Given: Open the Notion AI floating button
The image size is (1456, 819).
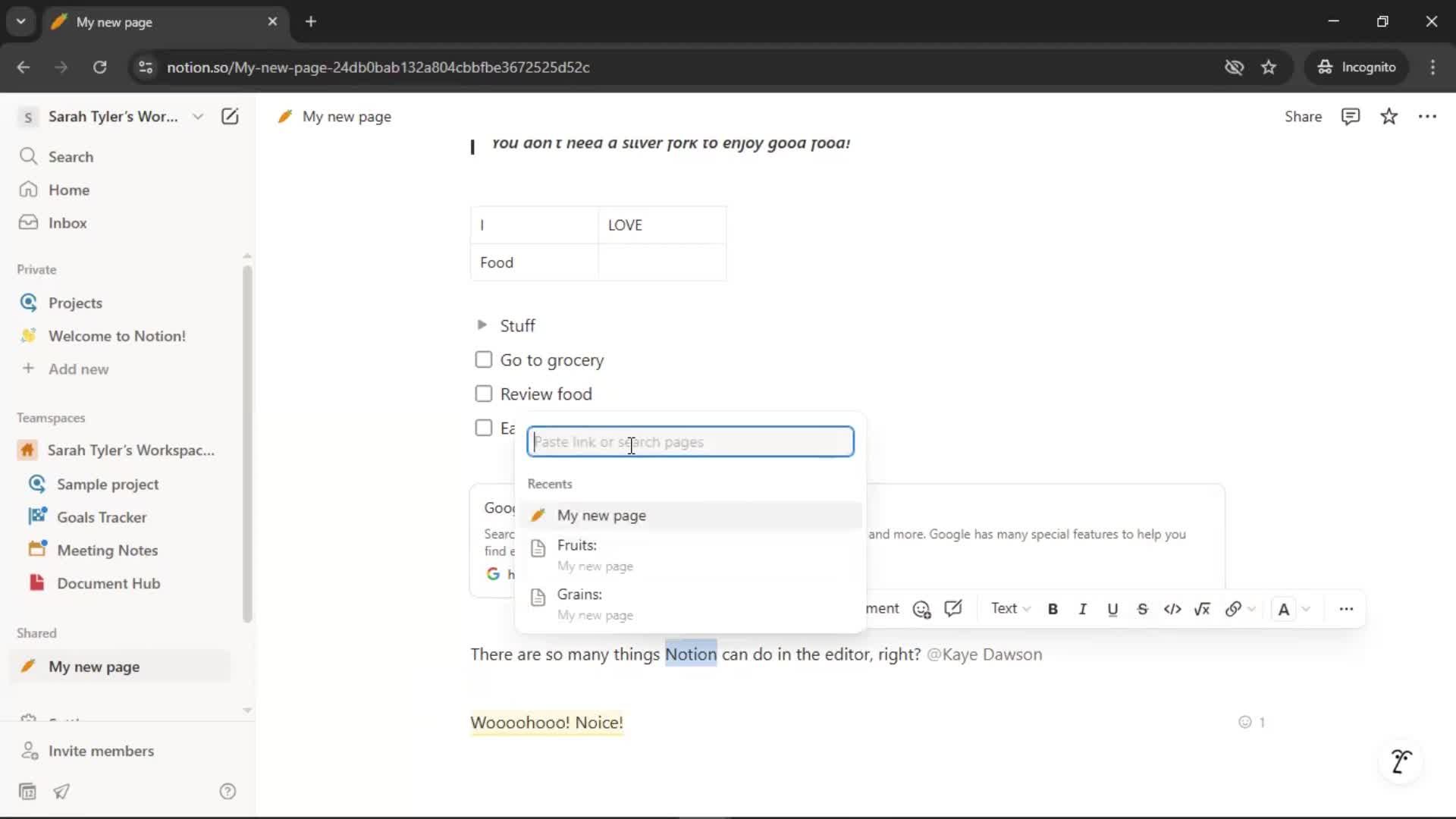Looking at the screenshot, I should [1401, 761].
